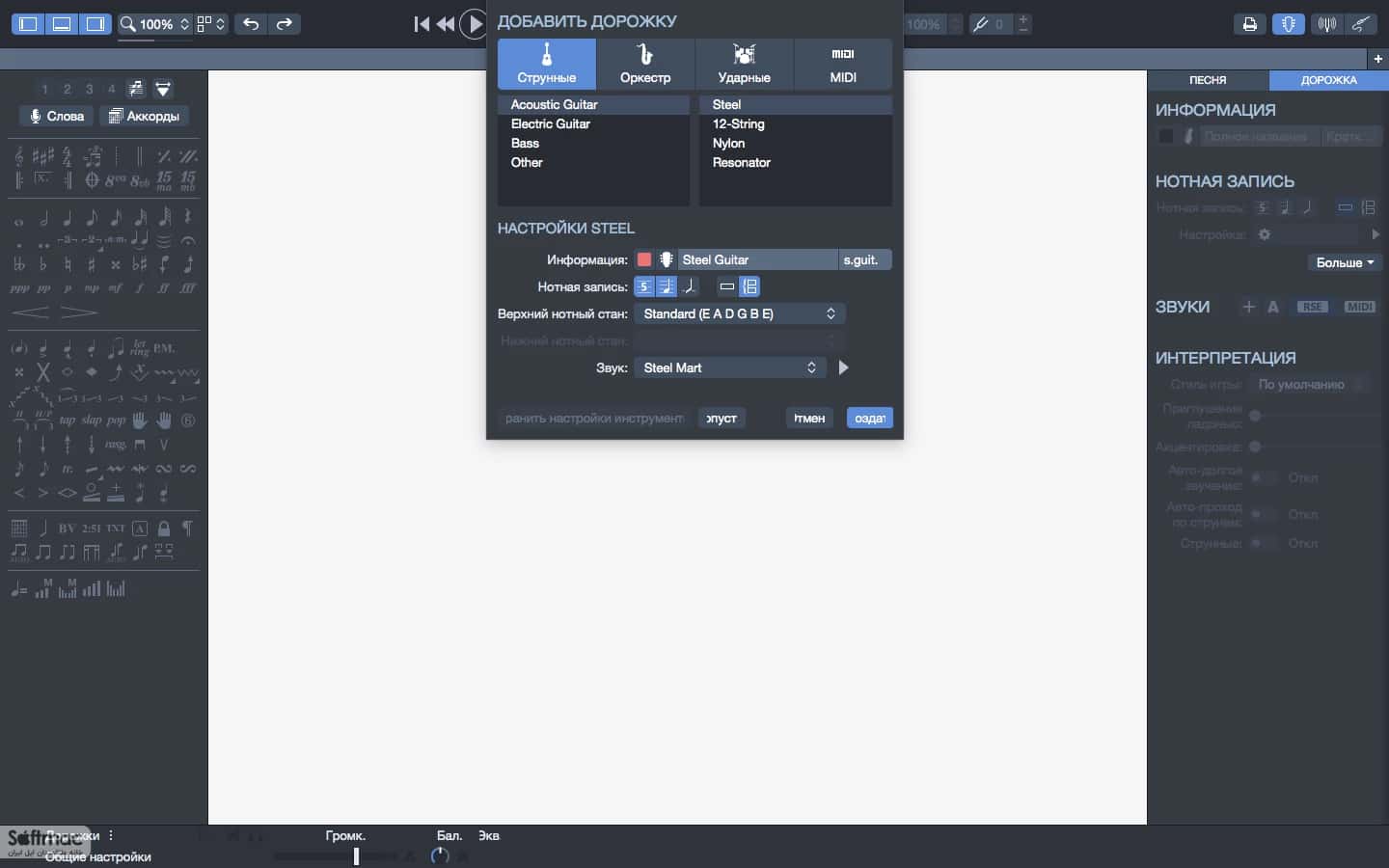This screenshot has width=1389, height=868.
Task: Select the Струнные instrument category
Action: [546, 65]
